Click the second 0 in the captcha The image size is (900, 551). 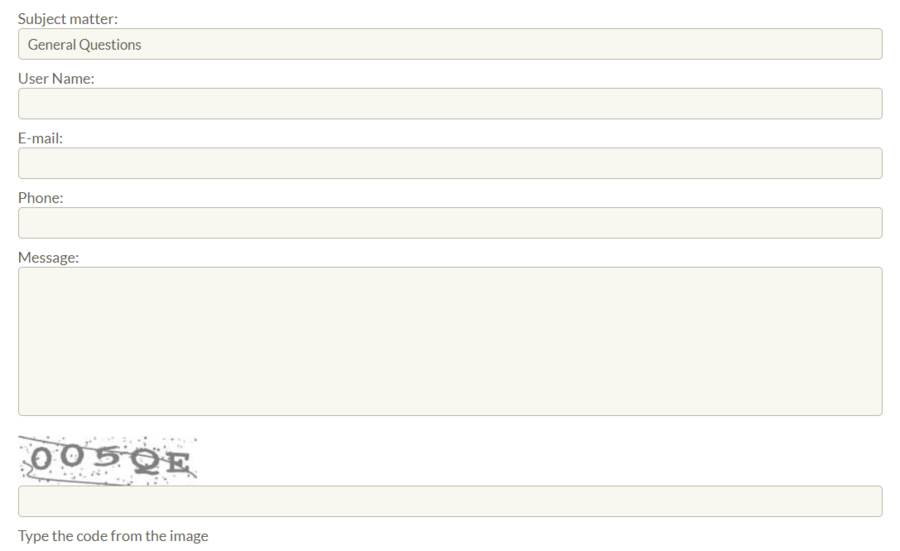72,456
